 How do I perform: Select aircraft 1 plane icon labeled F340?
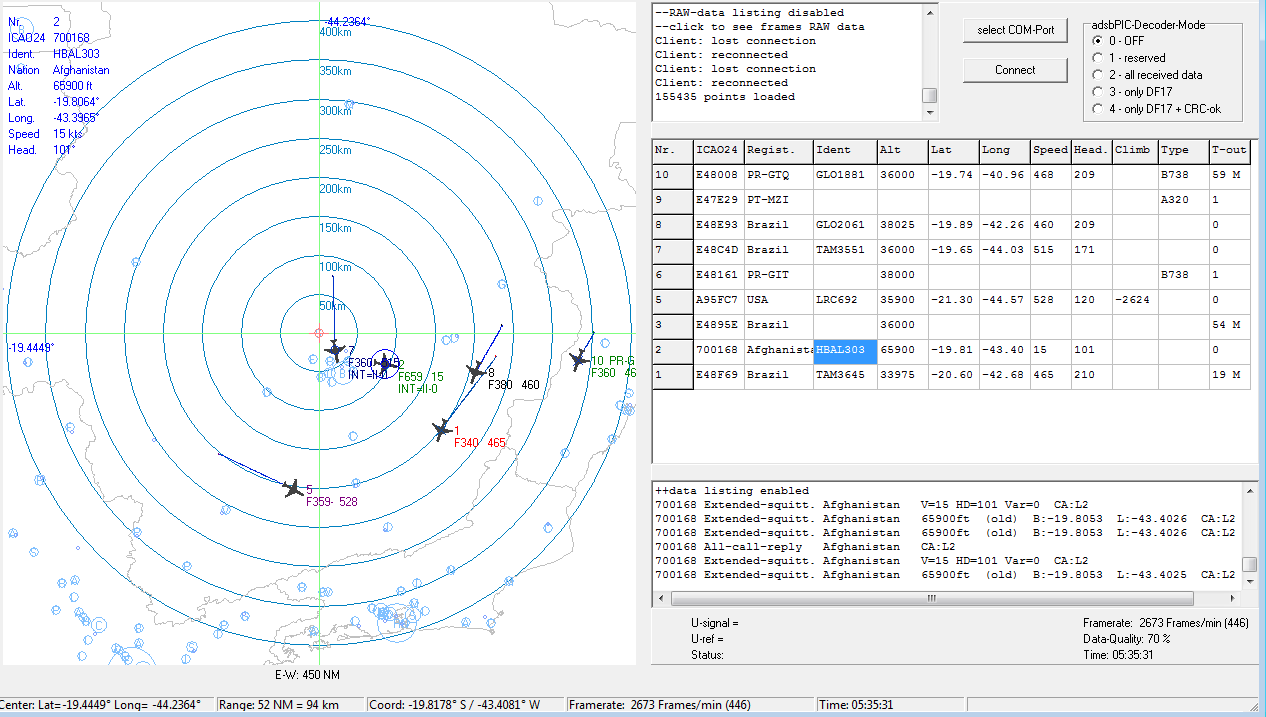click(x=441, y=430)
